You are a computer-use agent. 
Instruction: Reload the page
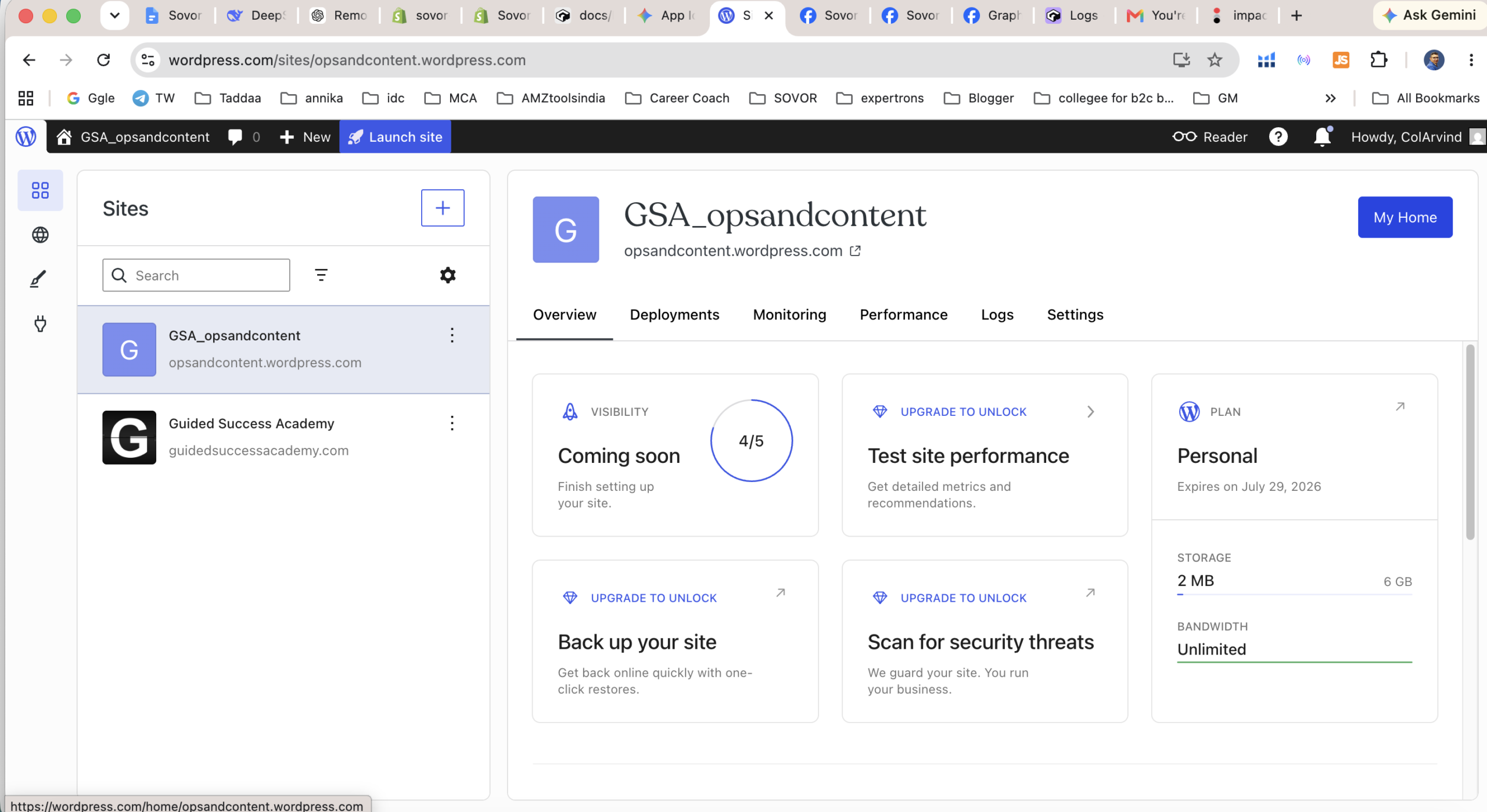103,60
